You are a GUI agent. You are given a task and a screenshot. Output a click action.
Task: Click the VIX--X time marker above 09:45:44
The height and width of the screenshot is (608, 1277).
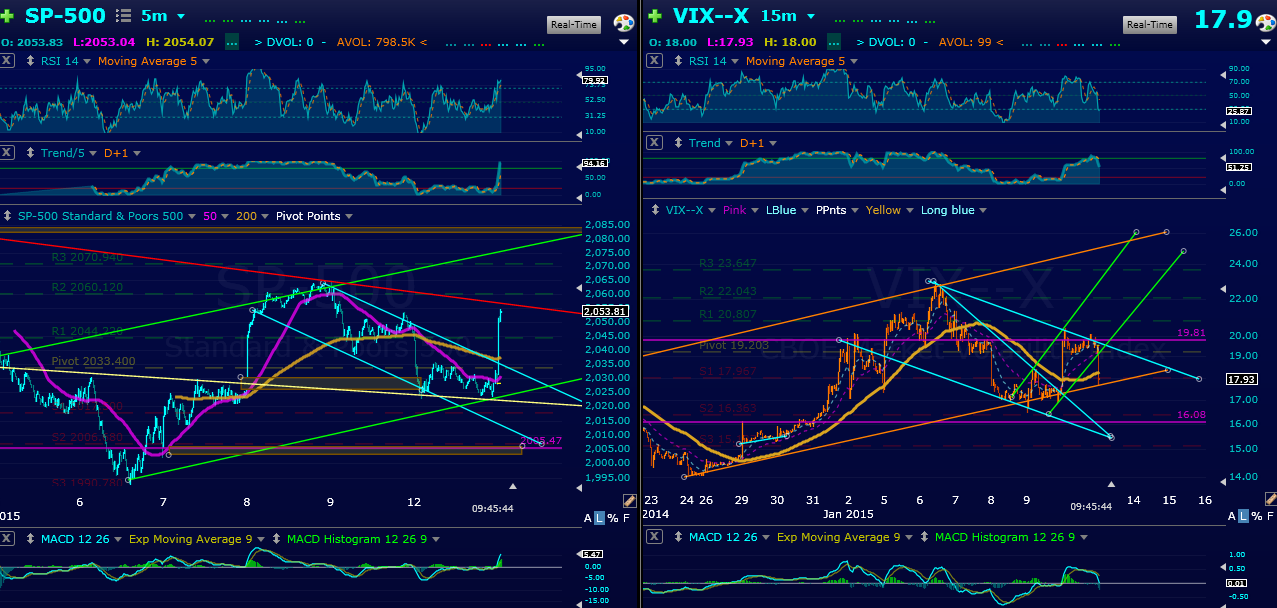click(1110, 485)
